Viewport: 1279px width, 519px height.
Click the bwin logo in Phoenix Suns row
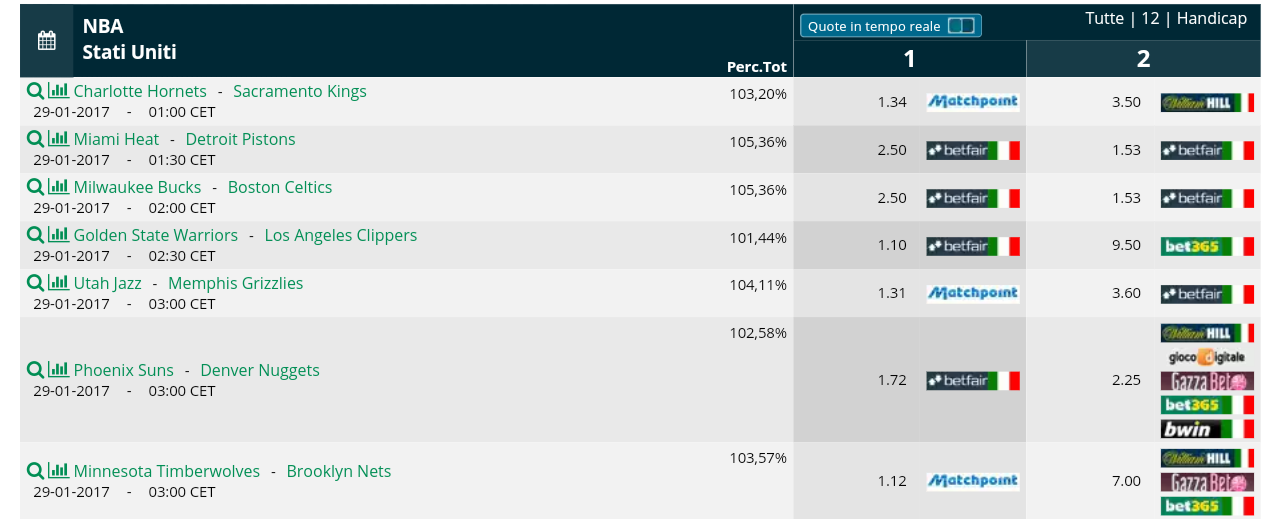coord(1207,429)
